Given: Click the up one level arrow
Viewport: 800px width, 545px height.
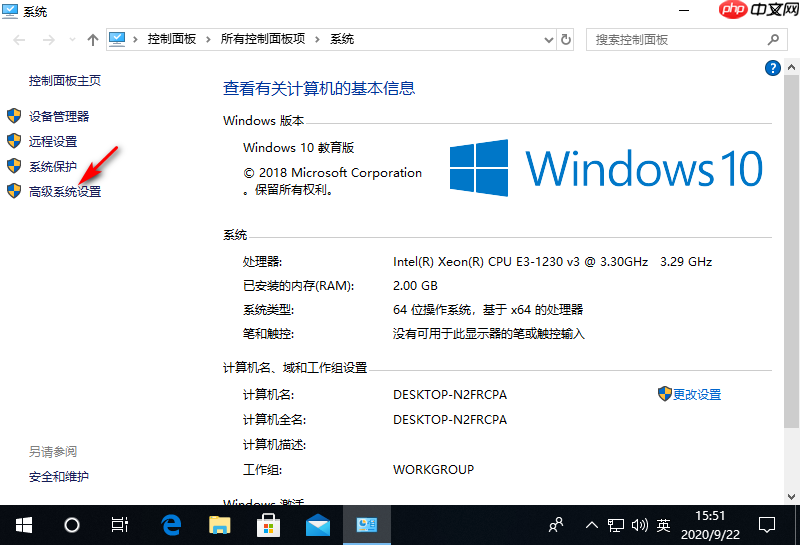Looking at the screenshot, I should (x=92, y=40).
